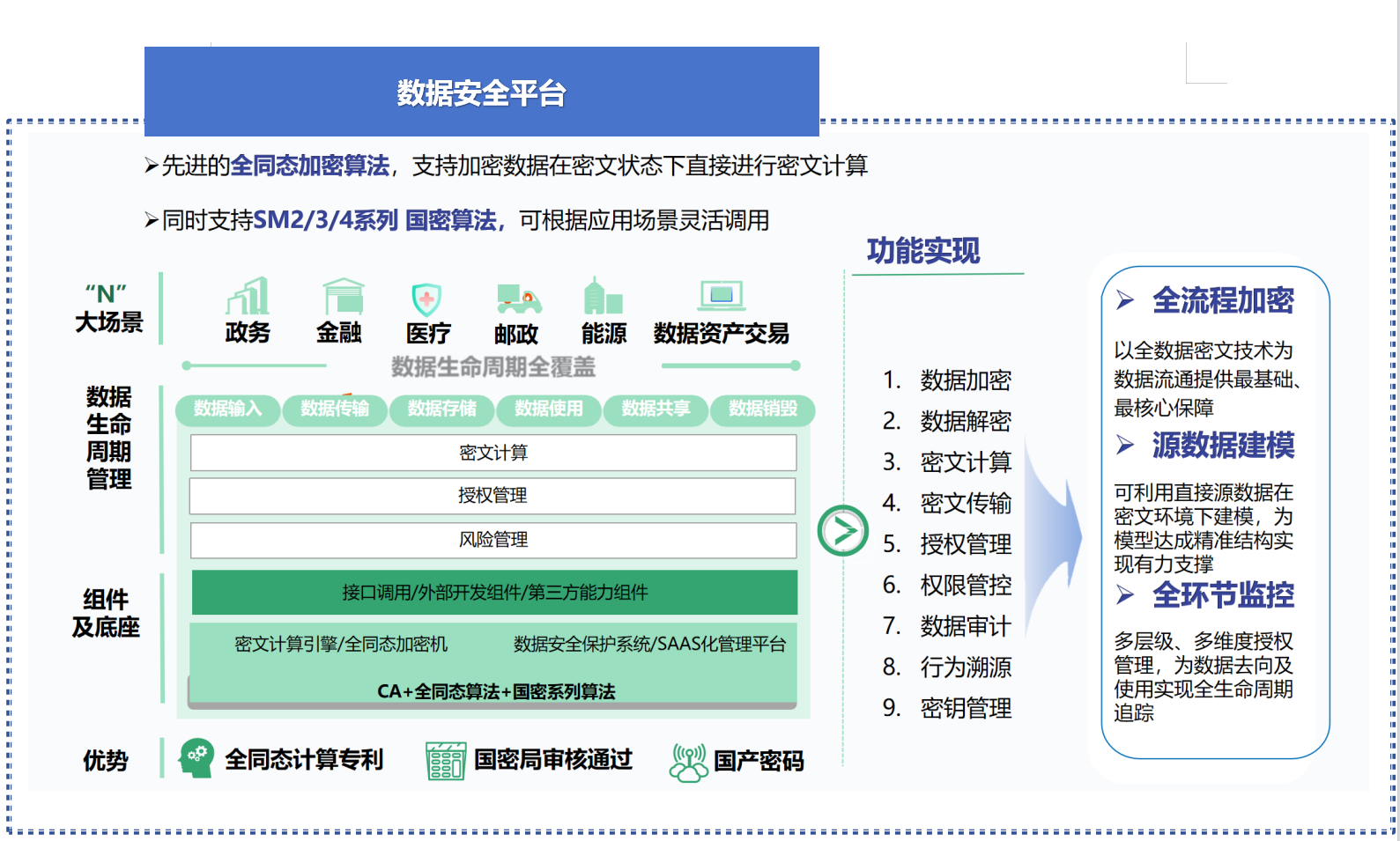This screenshot has height=841, width=1400.
Task: Select the 数据存储 stage tab
Action: pos(442,409)
